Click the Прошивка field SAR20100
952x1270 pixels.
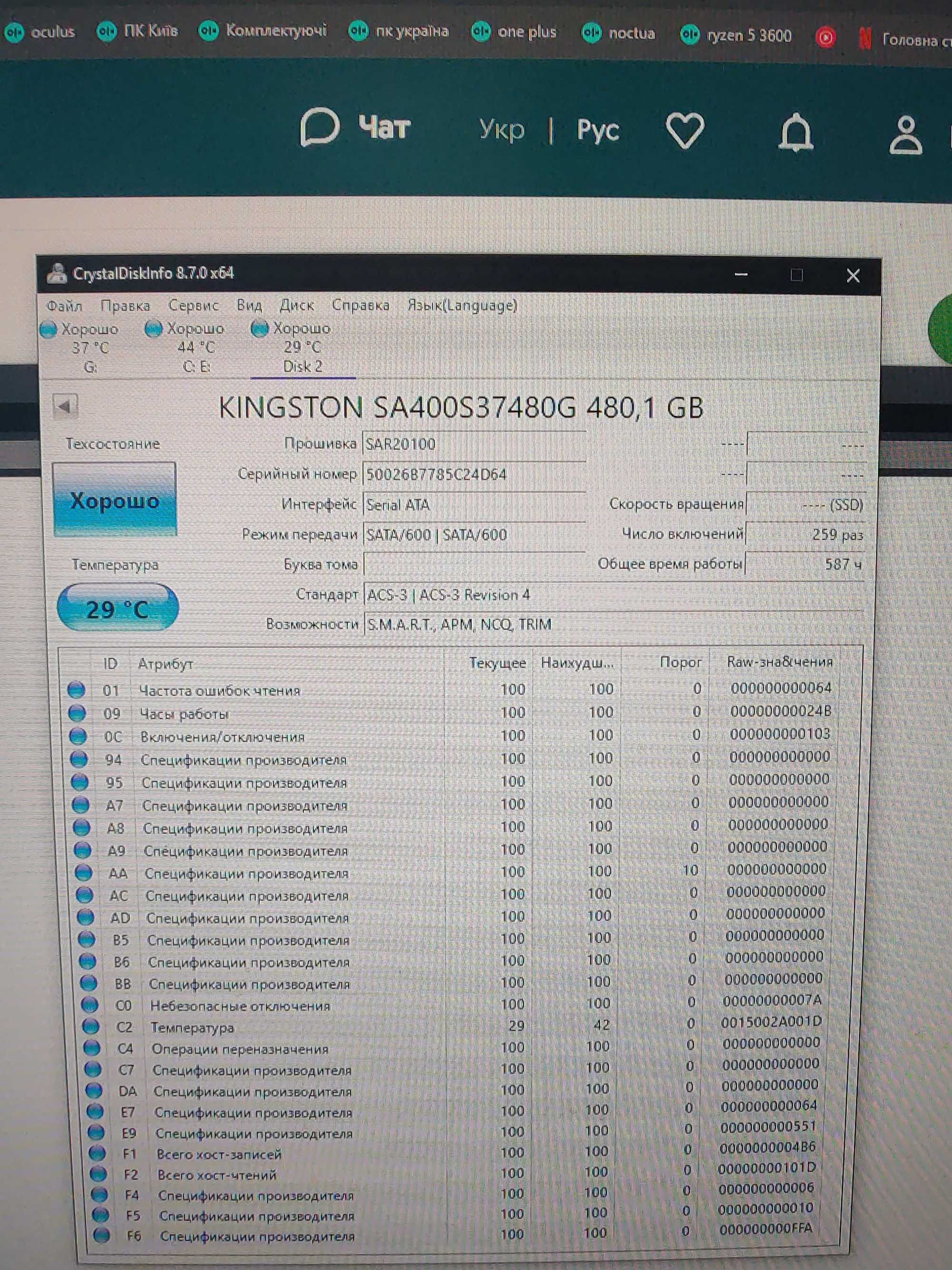pyautogui.click(x=474, y=444)
